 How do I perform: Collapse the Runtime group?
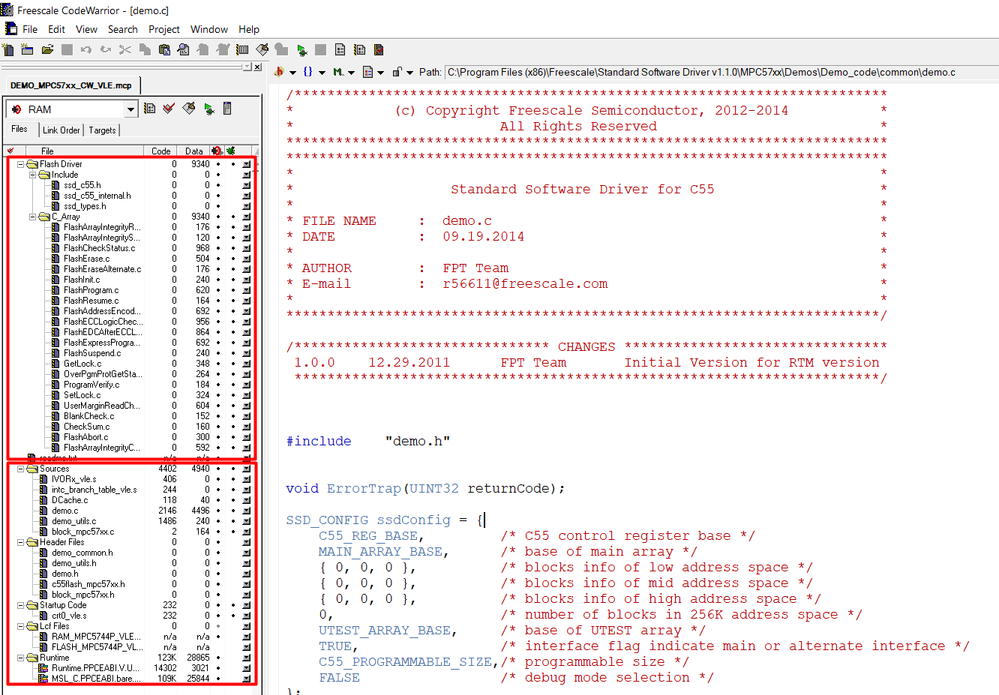coord(20,657)
